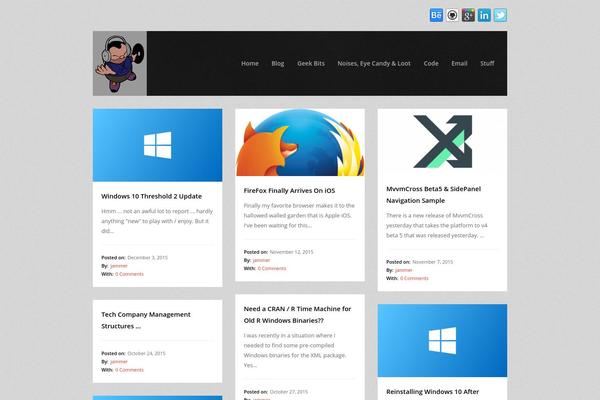Viewport: 600px width, 400px height.
Task: Open the Twitter social icon
Action: coord(500,15)
